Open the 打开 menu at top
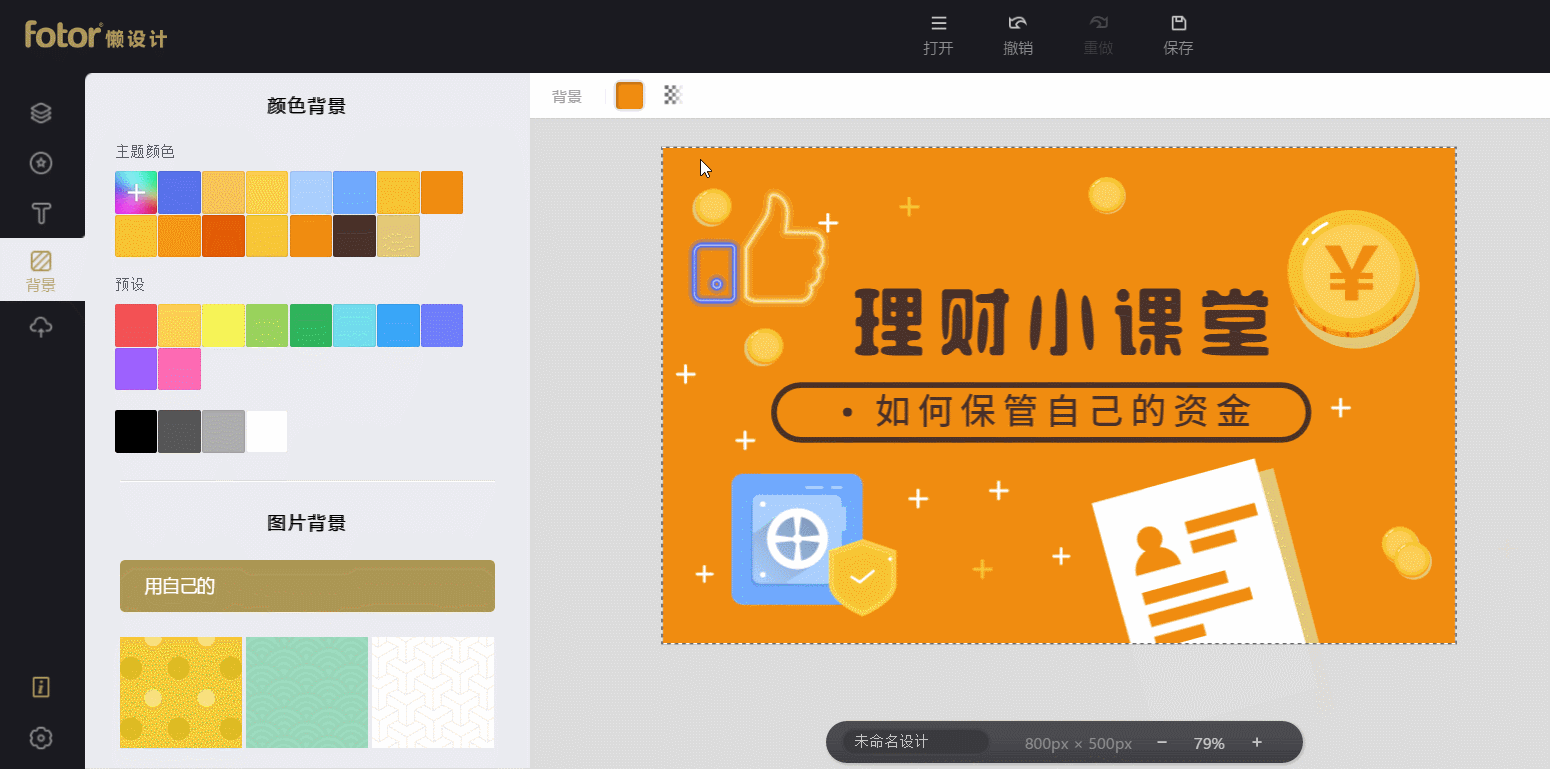 click(938, 35)
